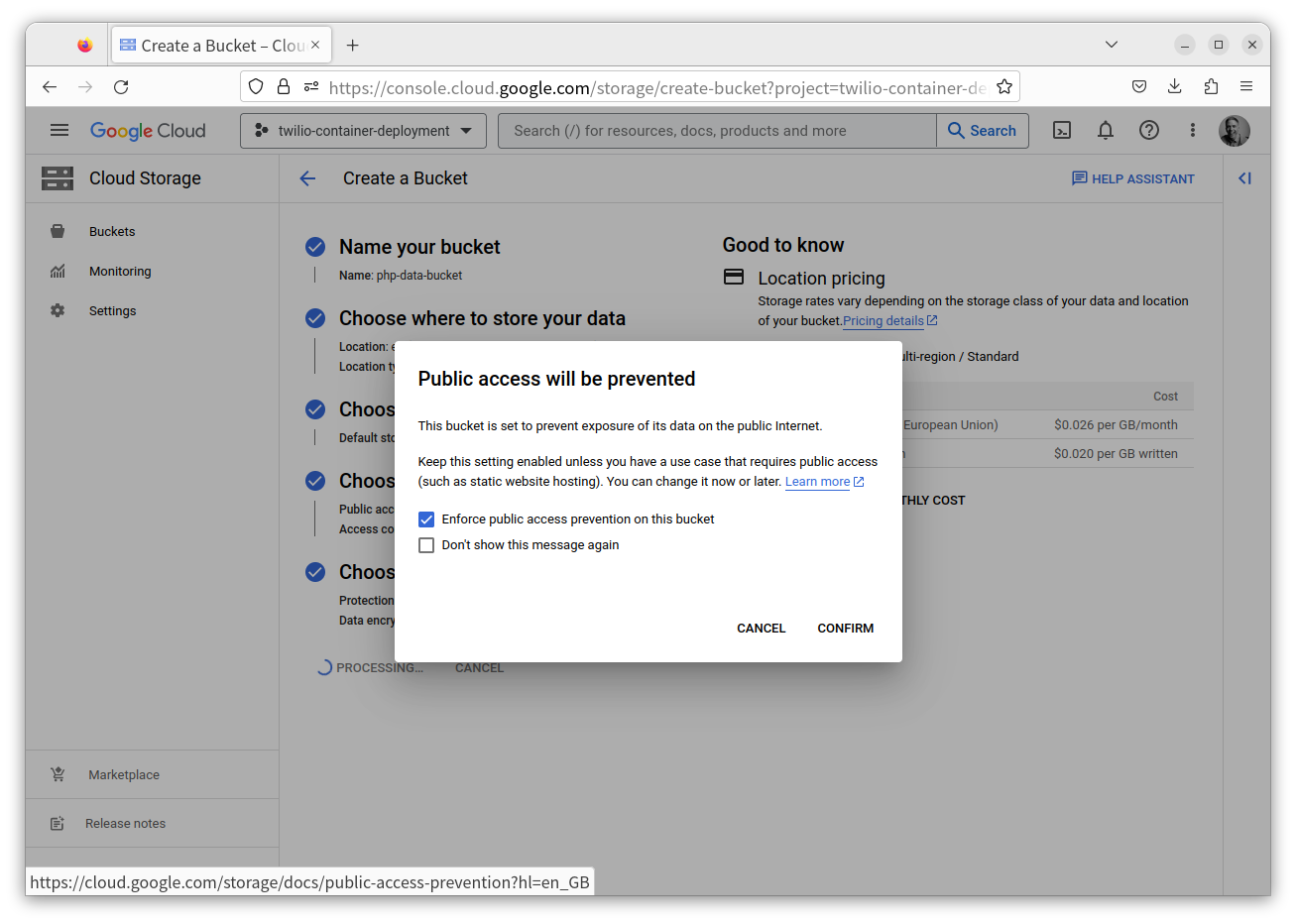Open Monitoring in the sidebar
The height and width of the screenshot is (924, 1296).
click(120, 271)
